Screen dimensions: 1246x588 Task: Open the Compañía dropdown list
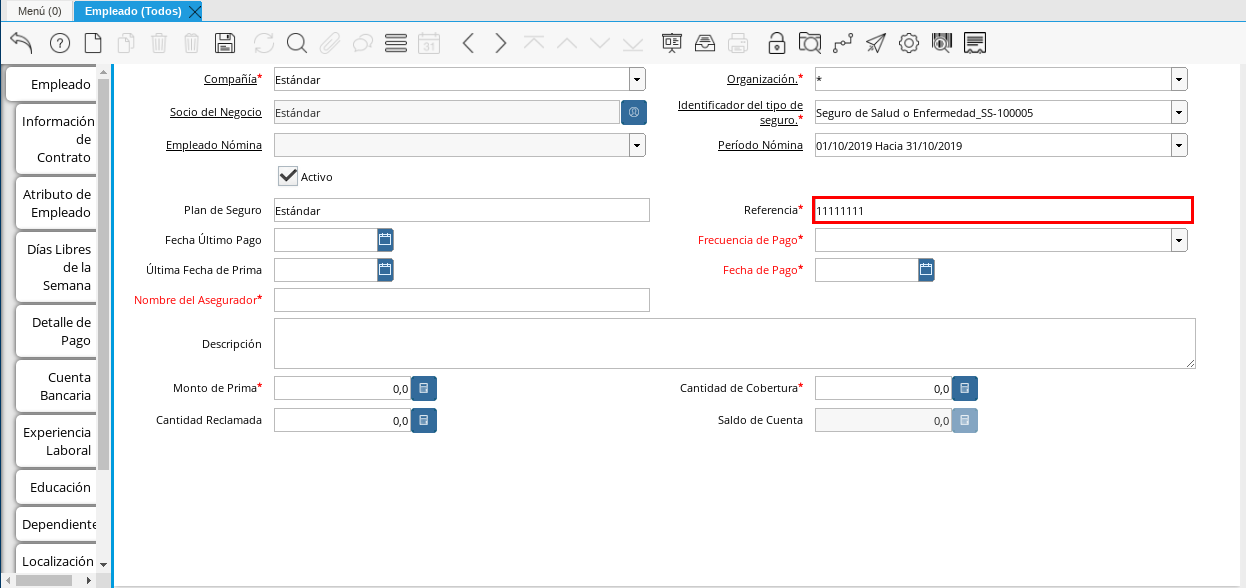637,79
